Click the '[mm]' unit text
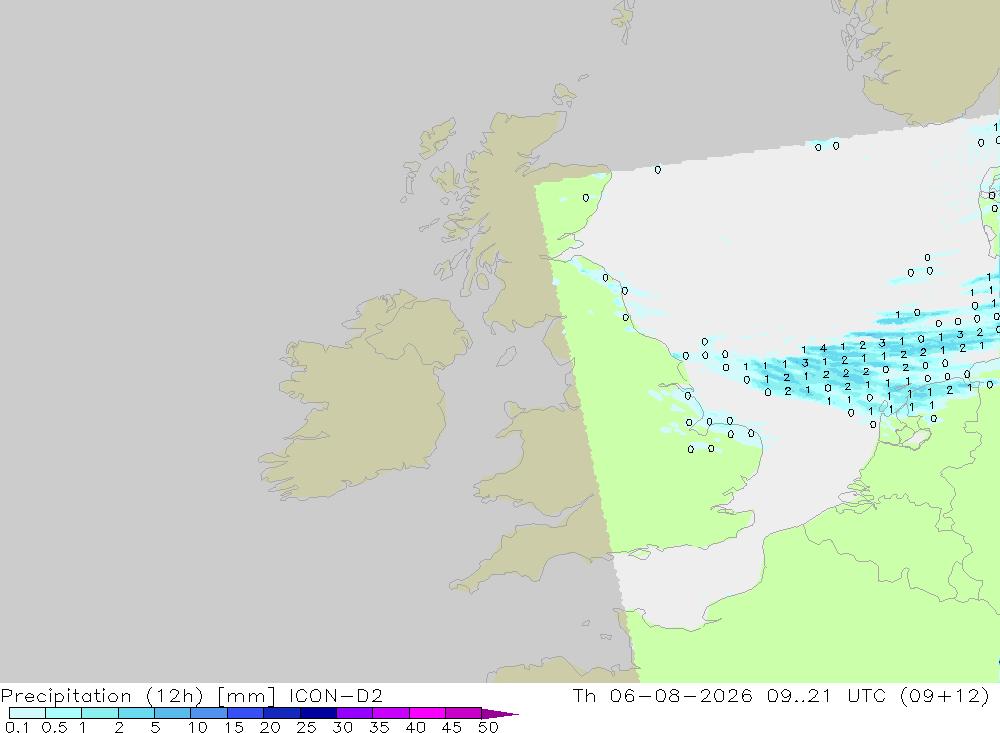 click(x=246, y=696)
